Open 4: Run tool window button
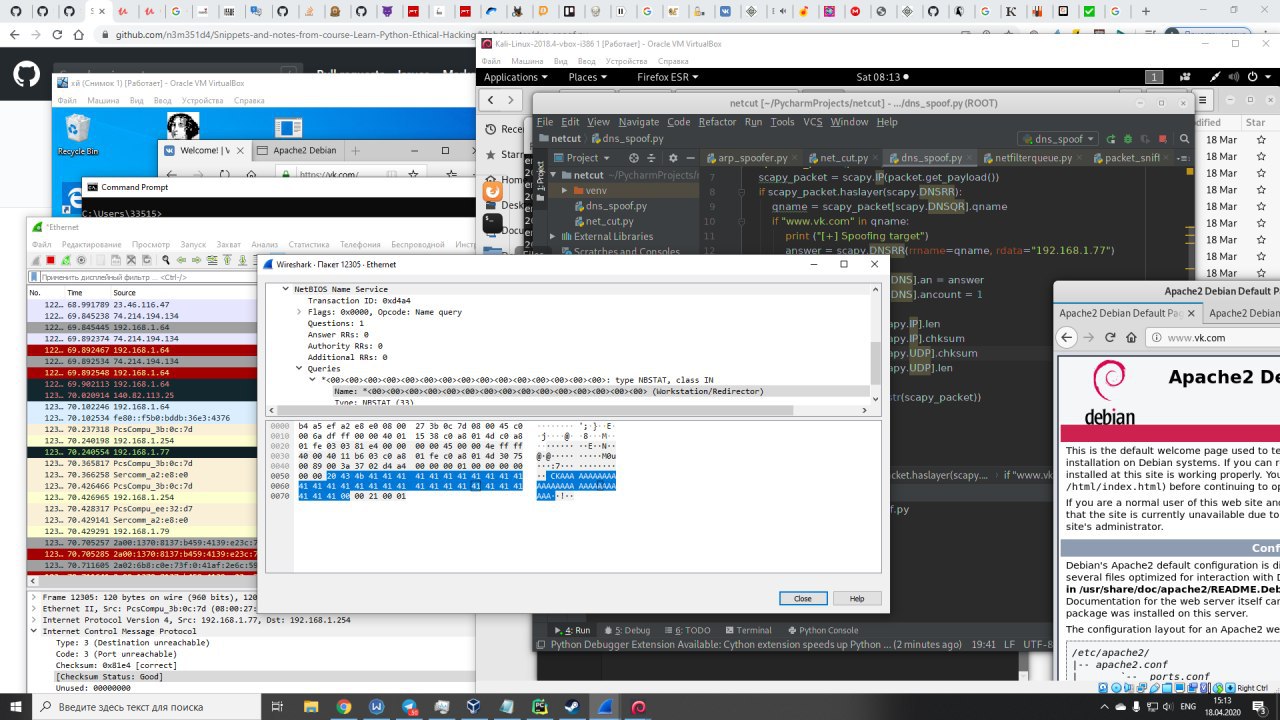The height and width of the screenshot is (720, 1280). click(571, 630)
